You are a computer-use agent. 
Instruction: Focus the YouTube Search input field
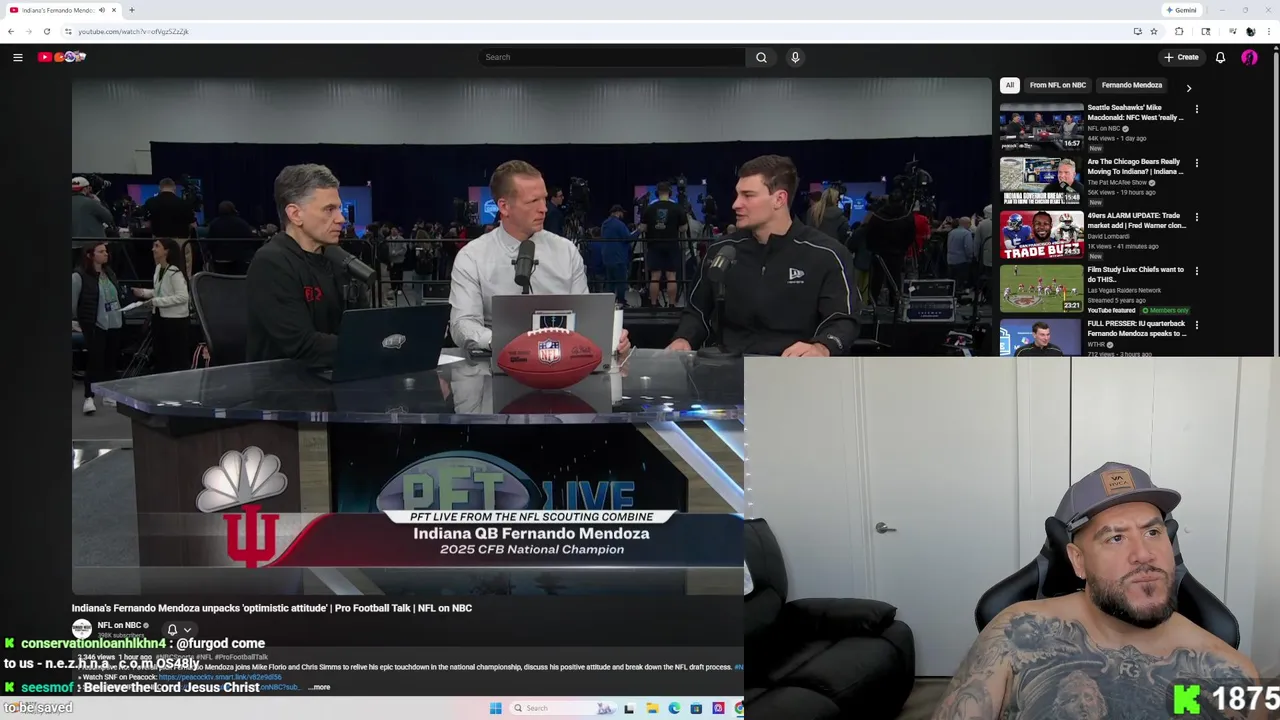(x=611, y=57)
